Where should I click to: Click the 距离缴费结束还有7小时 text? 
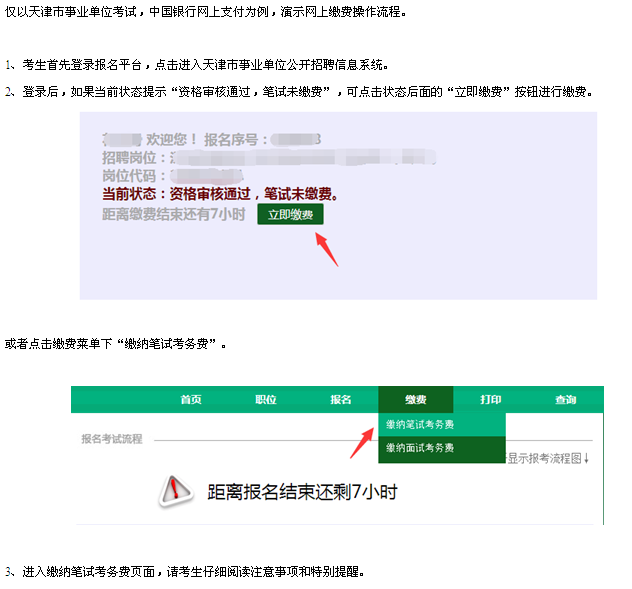coord(174,214)
